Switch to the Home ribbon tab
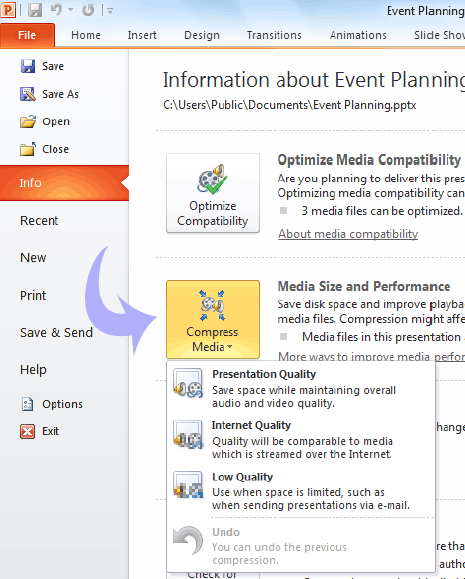 (x=86, y=35)
